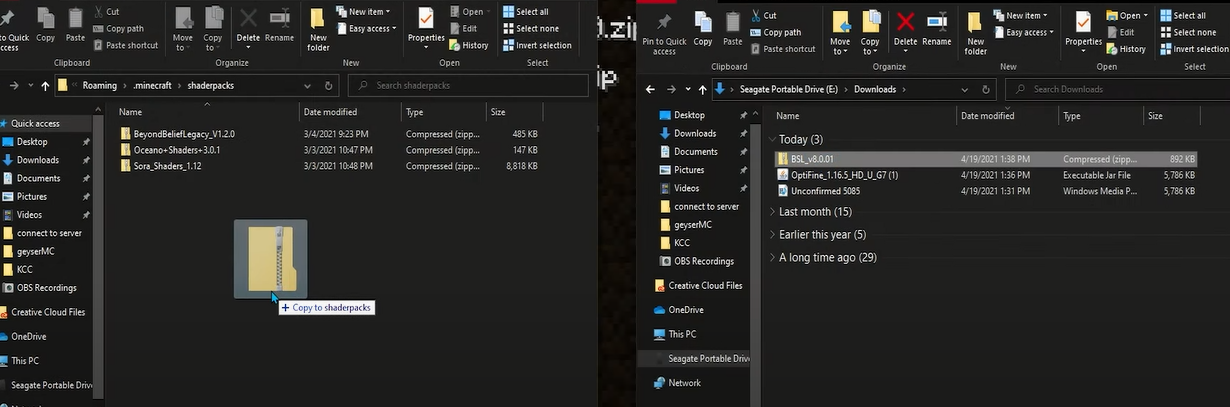Click Copy path in the Downloads window
The image size is (1230, 407).
tap(775, 32)
